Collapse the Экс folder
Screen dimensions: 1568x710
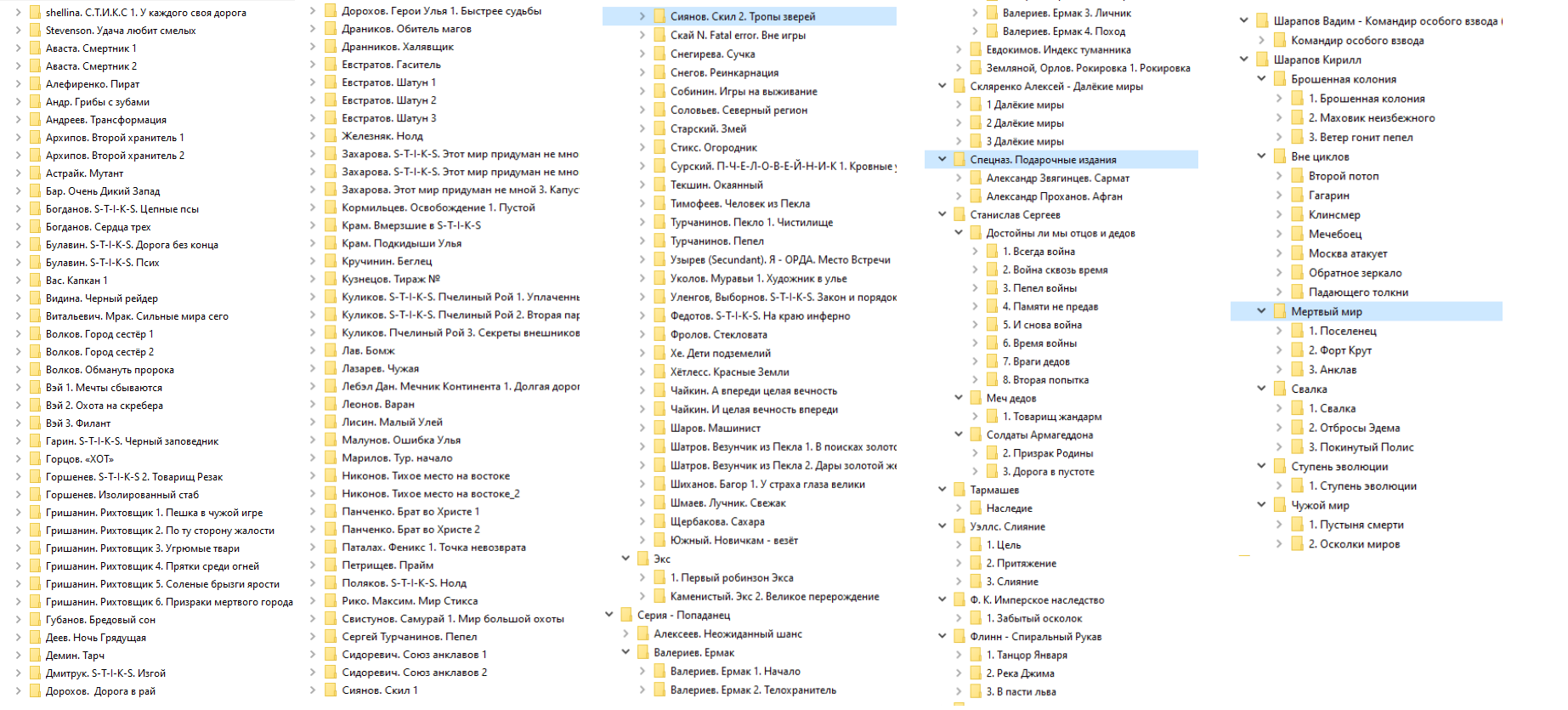pyautogui.click(x=626, y=559)
